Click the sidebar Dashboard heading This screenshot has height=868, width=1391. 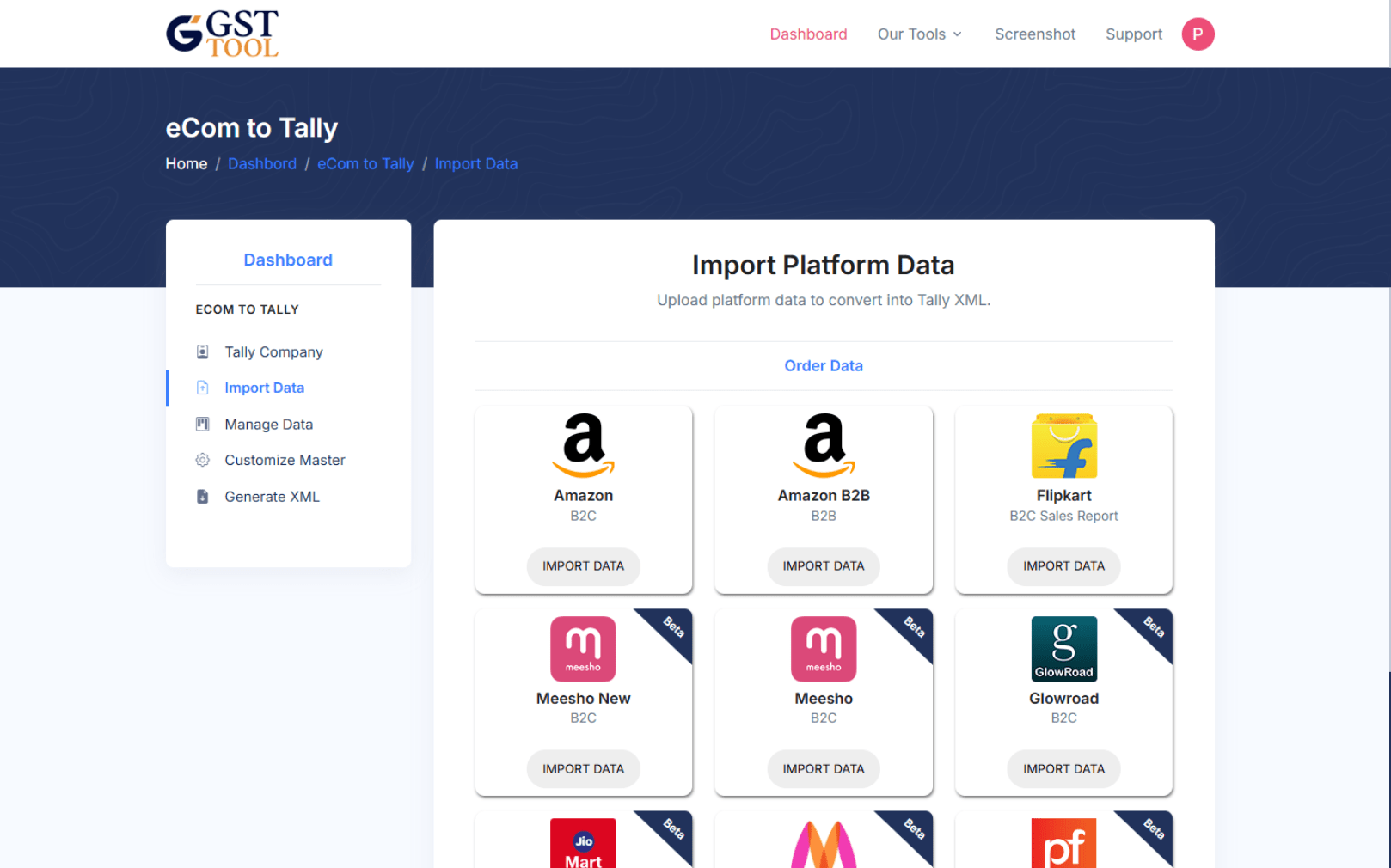coord(288,260)
